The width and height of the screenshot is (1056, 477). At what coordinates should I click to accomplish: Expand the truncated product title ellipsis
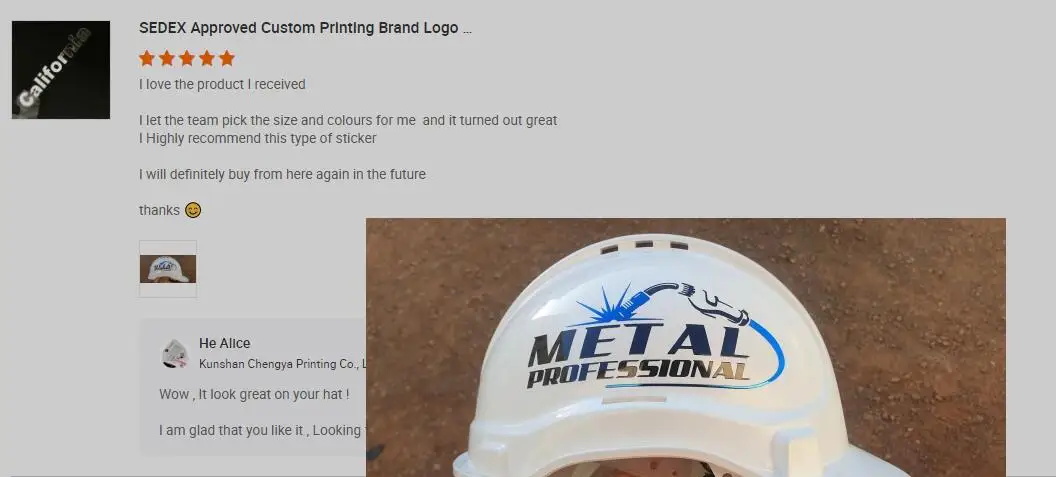(467, 28)
